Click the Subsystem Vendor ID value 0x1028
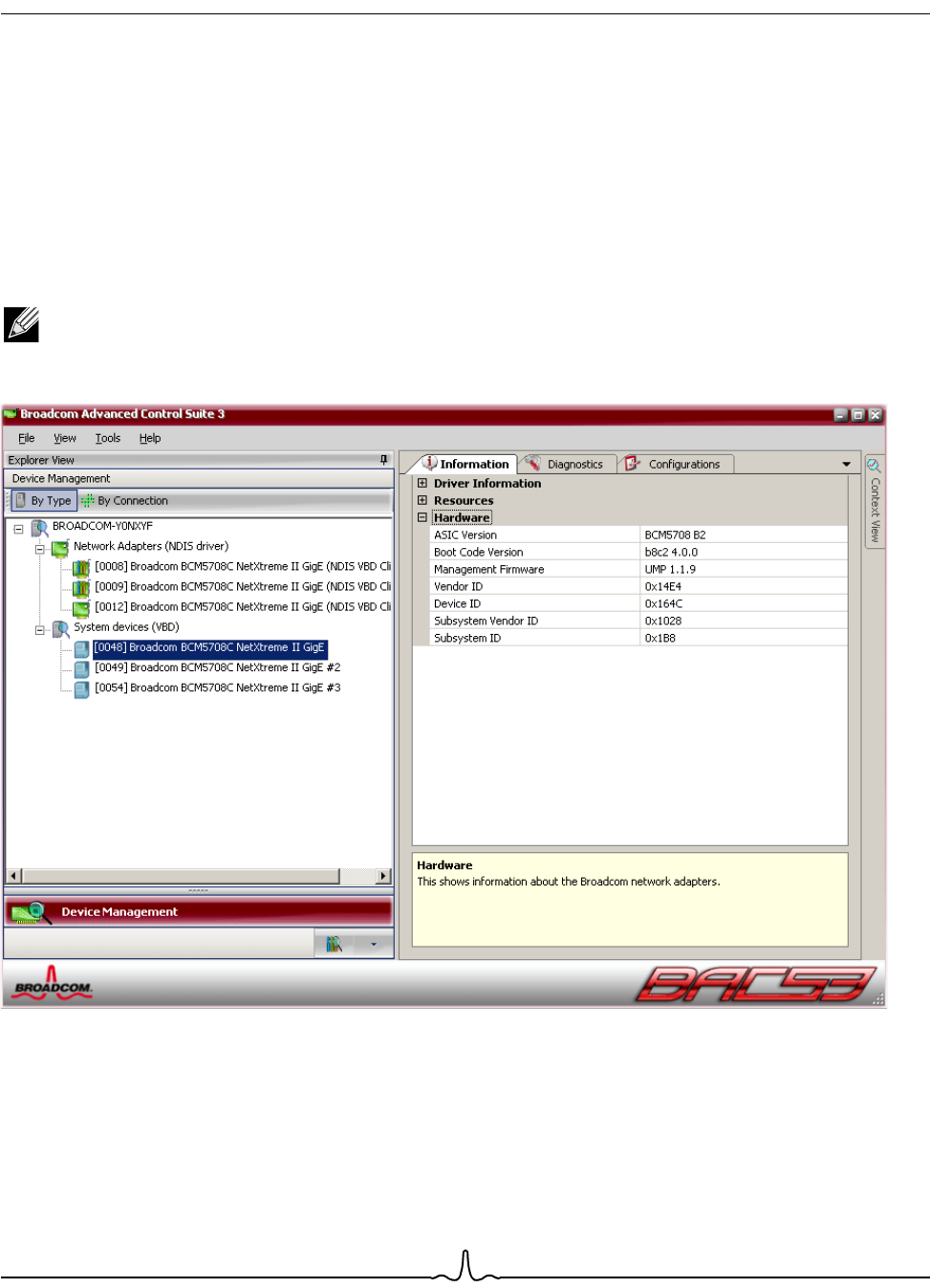This screenshot has height=1288, width=930. point(663,621)
